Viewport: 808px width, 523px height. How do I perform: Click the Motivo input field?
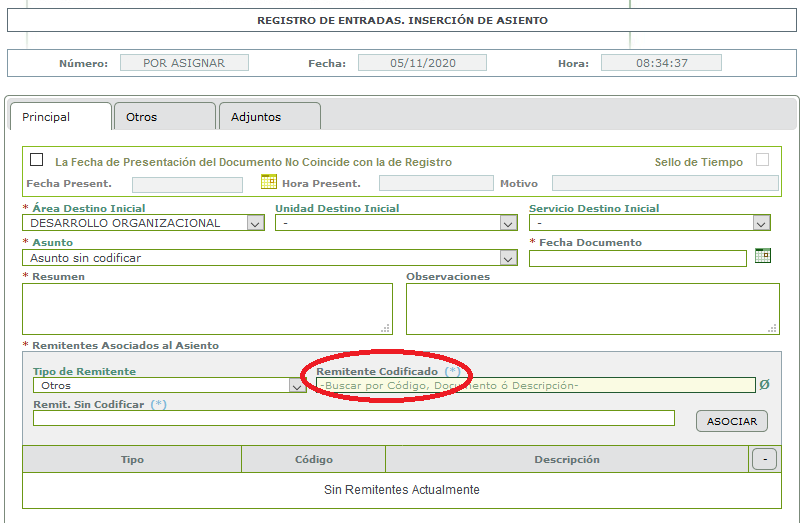tap(665, 183)
